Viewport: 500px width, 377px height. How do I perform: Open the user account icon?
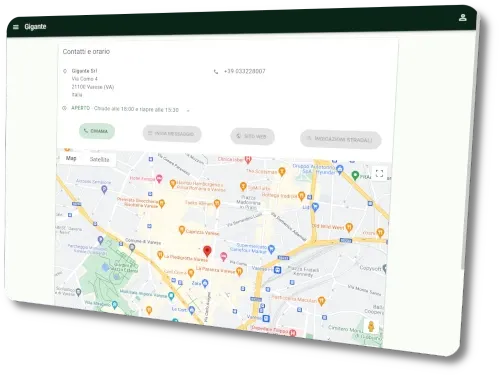(462, 17)
